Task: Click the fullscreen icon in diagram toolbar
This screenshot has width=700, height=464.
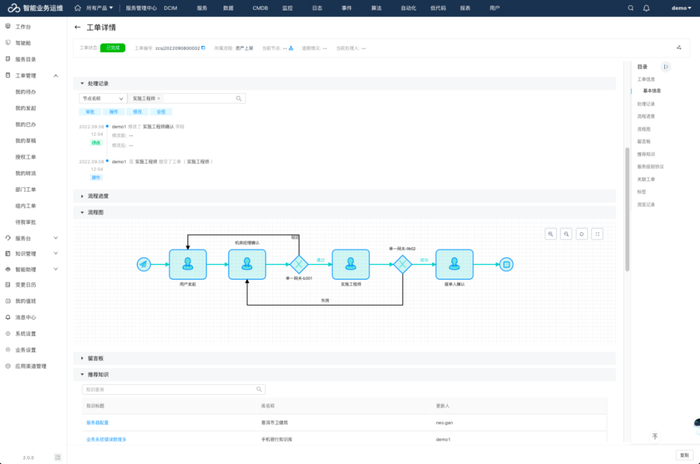Action: coord(597,234)
